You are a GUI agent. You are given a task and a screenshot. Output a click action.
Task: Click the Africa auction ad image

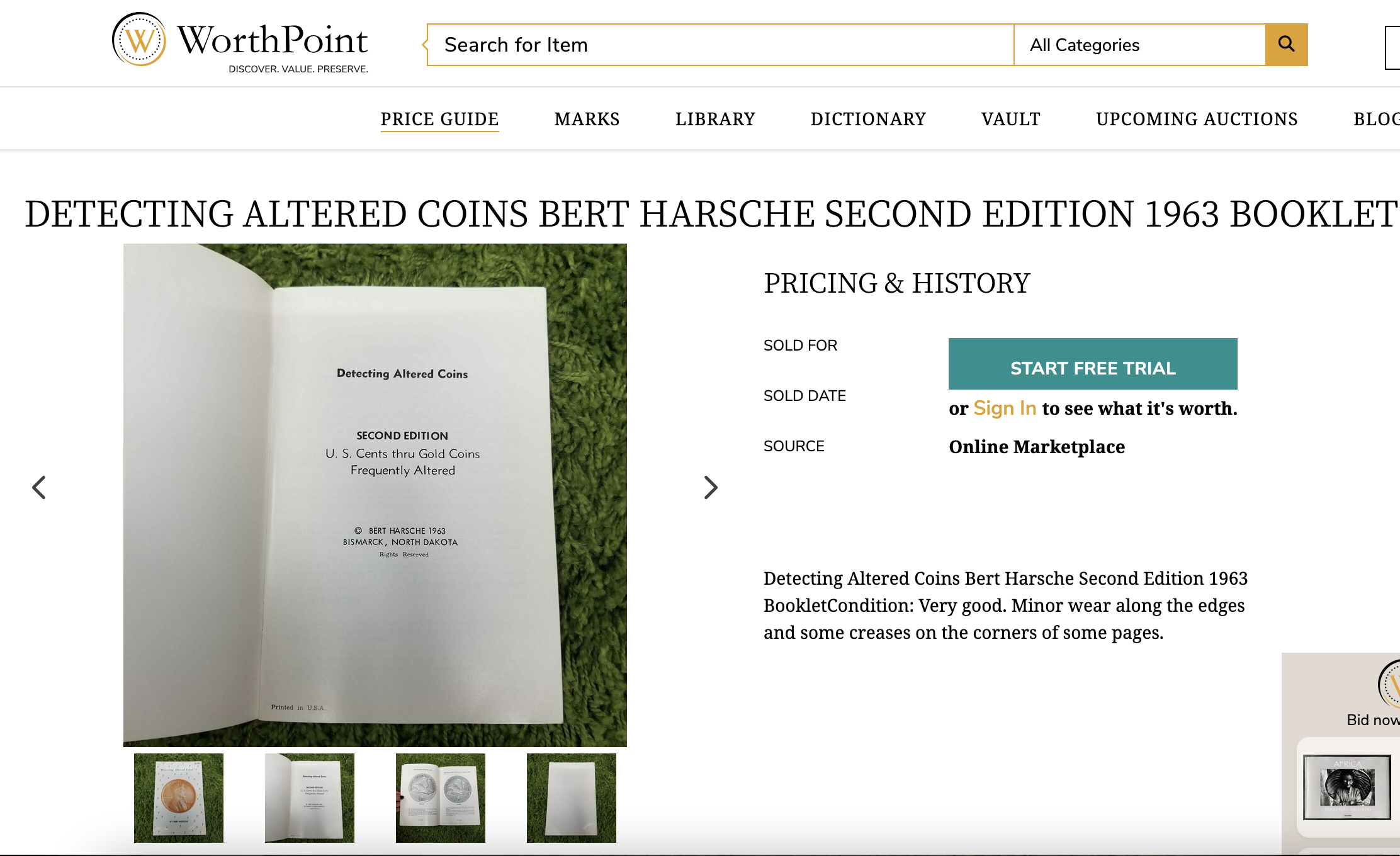(1347, 787)
